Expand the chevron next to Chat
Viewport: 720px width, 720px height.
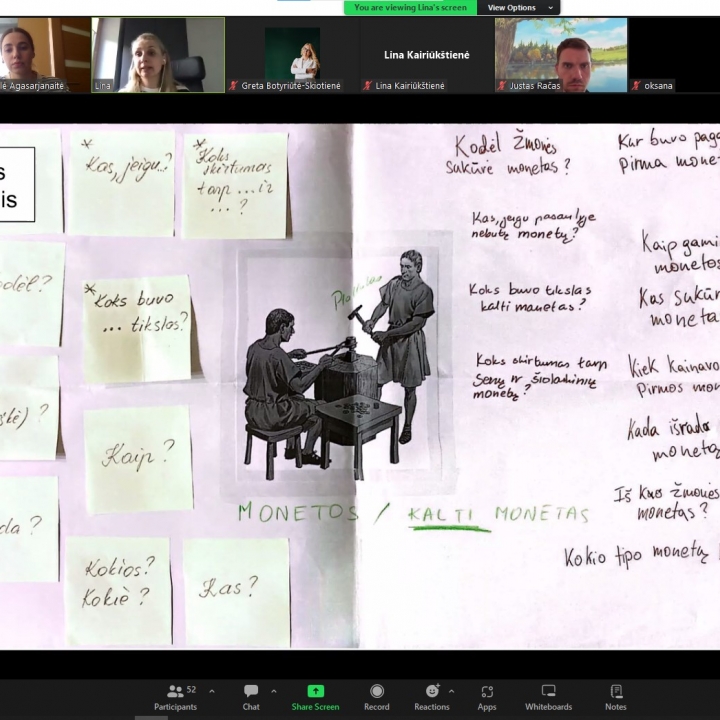pyautogui.click(x=274, y=691)
